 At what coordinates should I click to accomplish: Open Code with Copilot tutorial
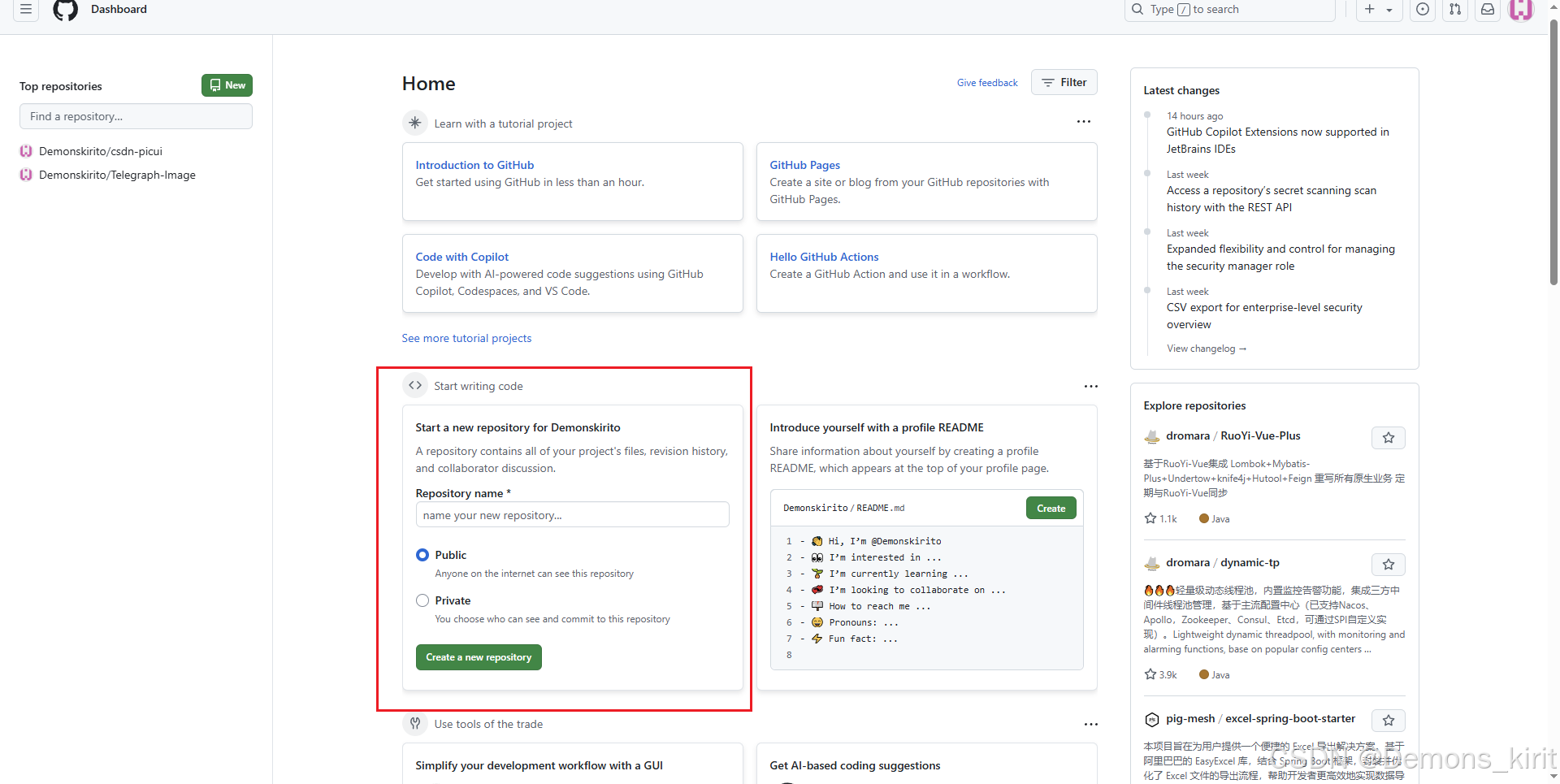[x=461, y=257]
